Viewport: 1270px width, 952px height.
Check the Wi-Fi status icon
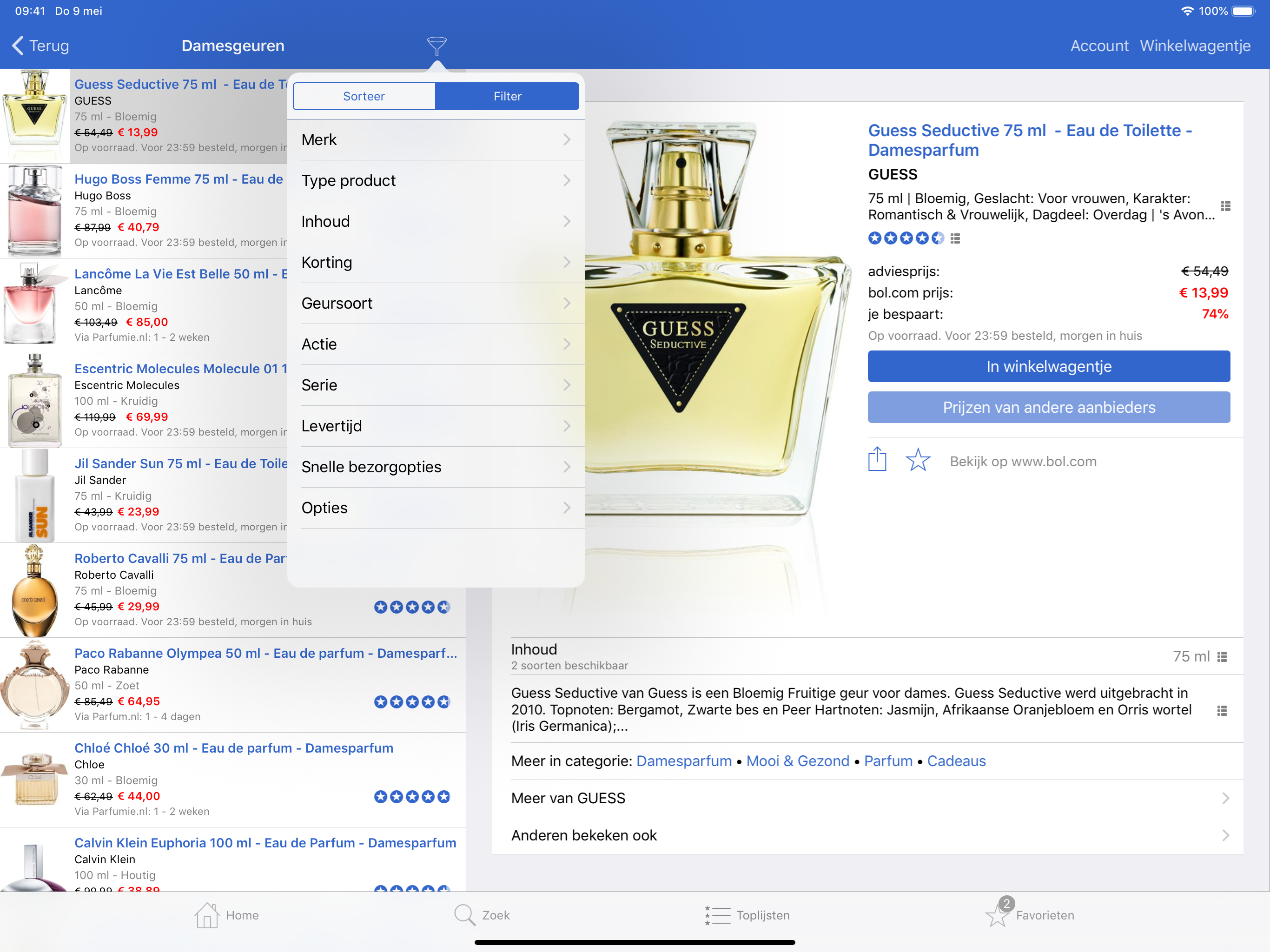click(x=1187, y=11)
